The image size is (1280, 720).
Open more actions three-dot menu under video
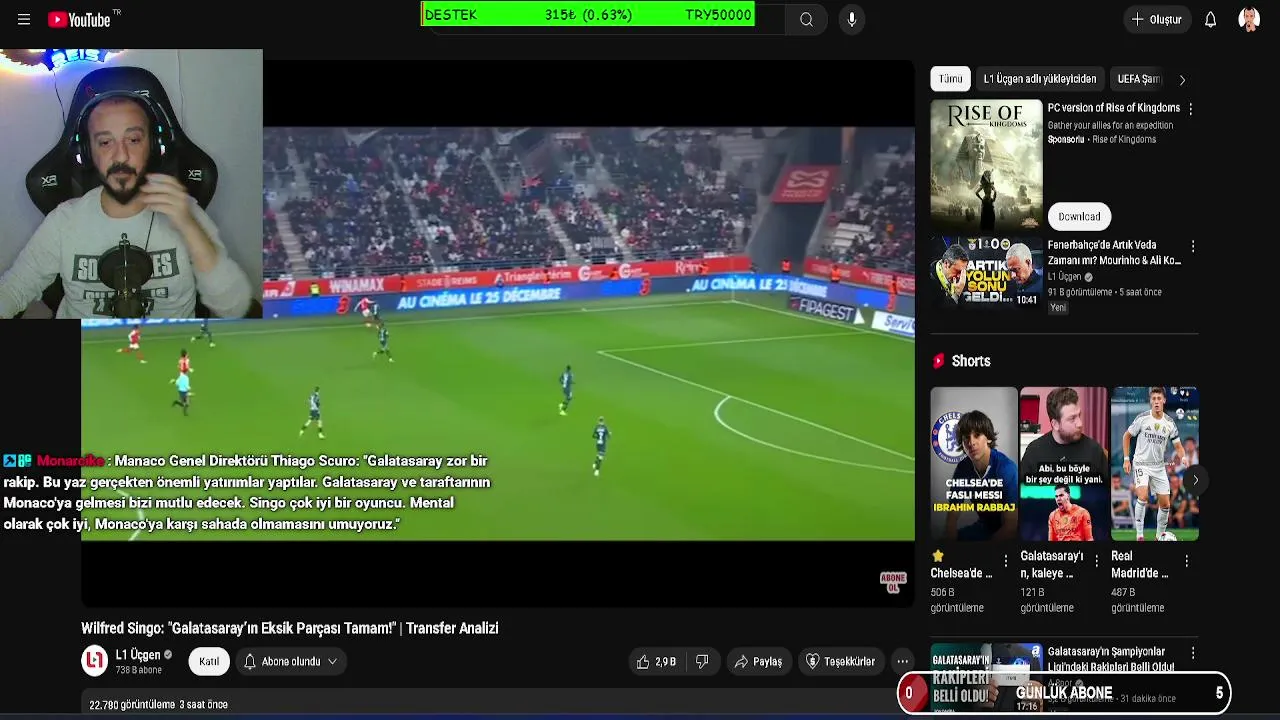pos(902,661)
